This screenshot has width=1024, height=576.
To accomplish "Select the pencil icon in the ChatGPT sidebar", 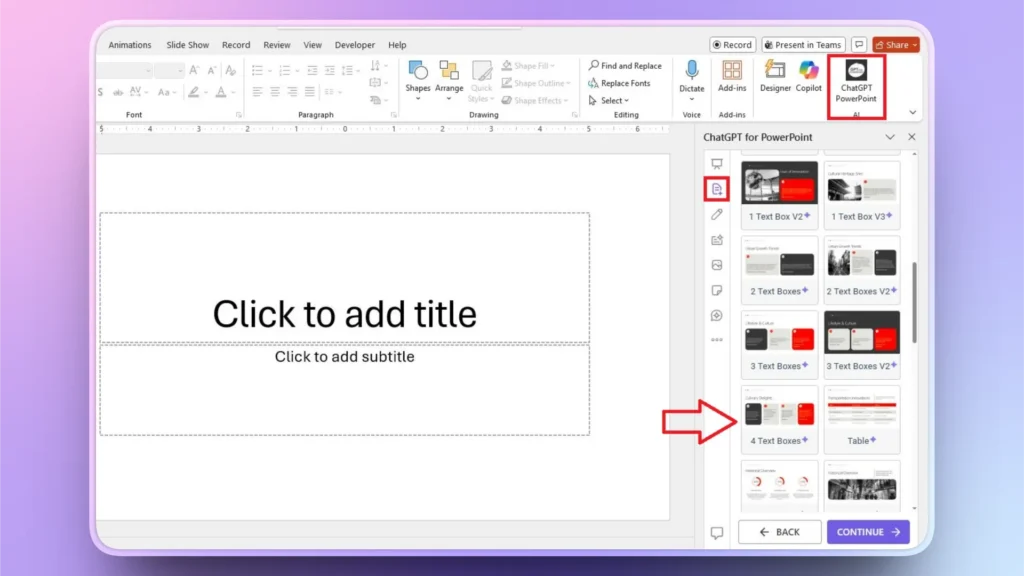I will 716,214.
